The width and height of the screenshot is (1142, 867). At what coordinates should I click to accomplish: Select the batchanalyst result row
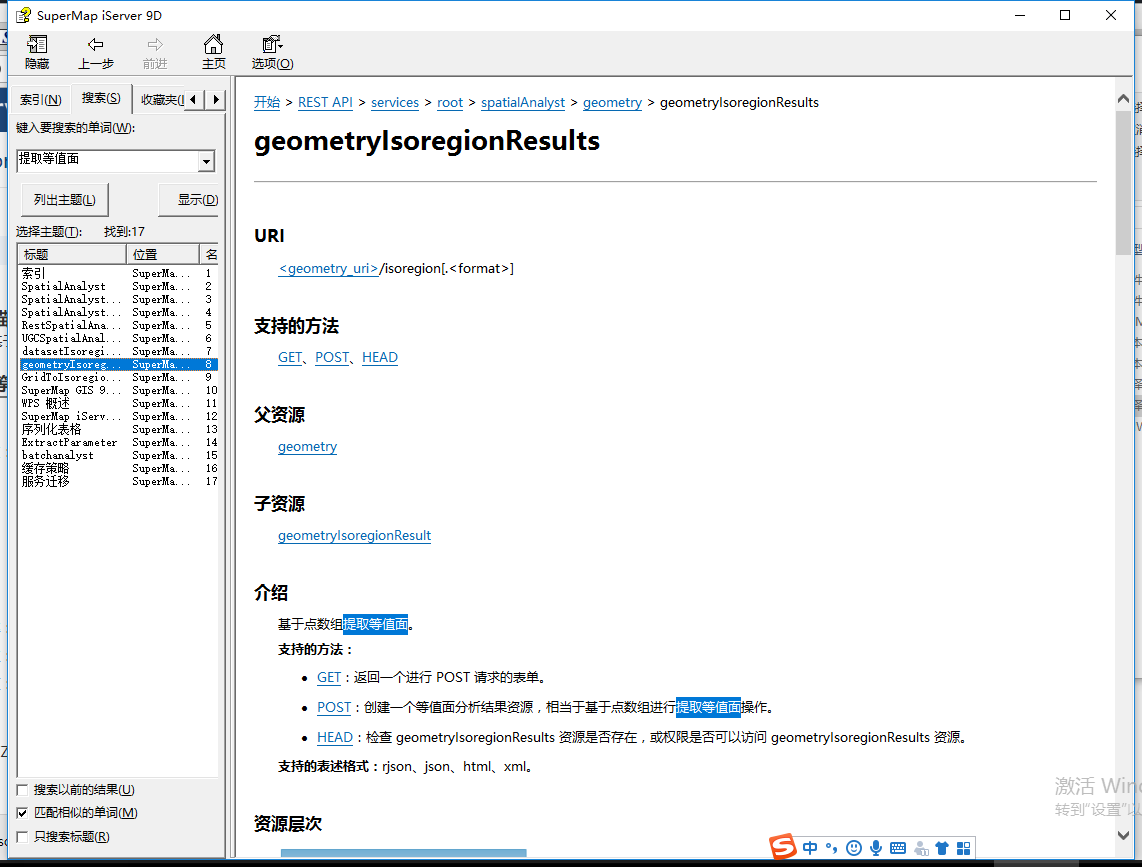(x=119, y=456)
